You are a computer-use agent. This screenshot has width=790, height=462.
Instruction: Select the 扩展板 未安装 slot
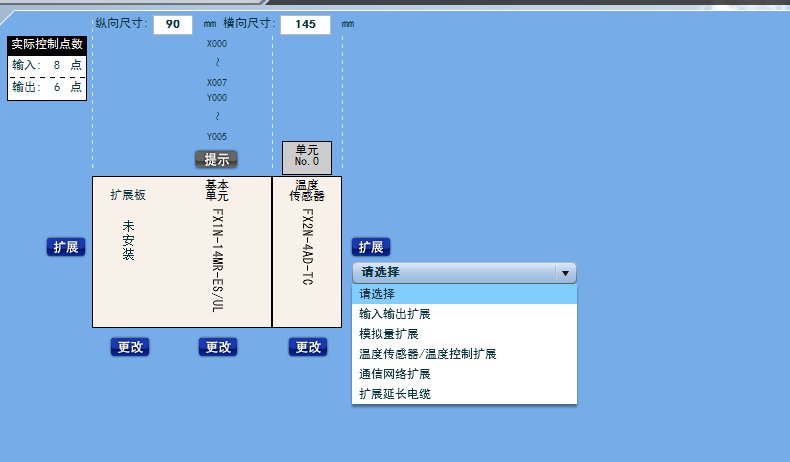tap(129, 250)
